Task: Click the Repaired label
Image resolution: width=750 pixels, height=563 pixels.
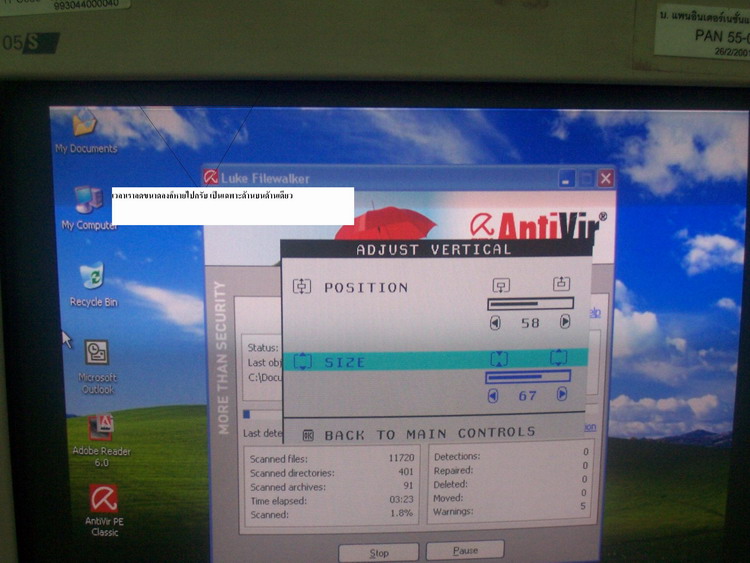Action: click(x=453, y=471)
